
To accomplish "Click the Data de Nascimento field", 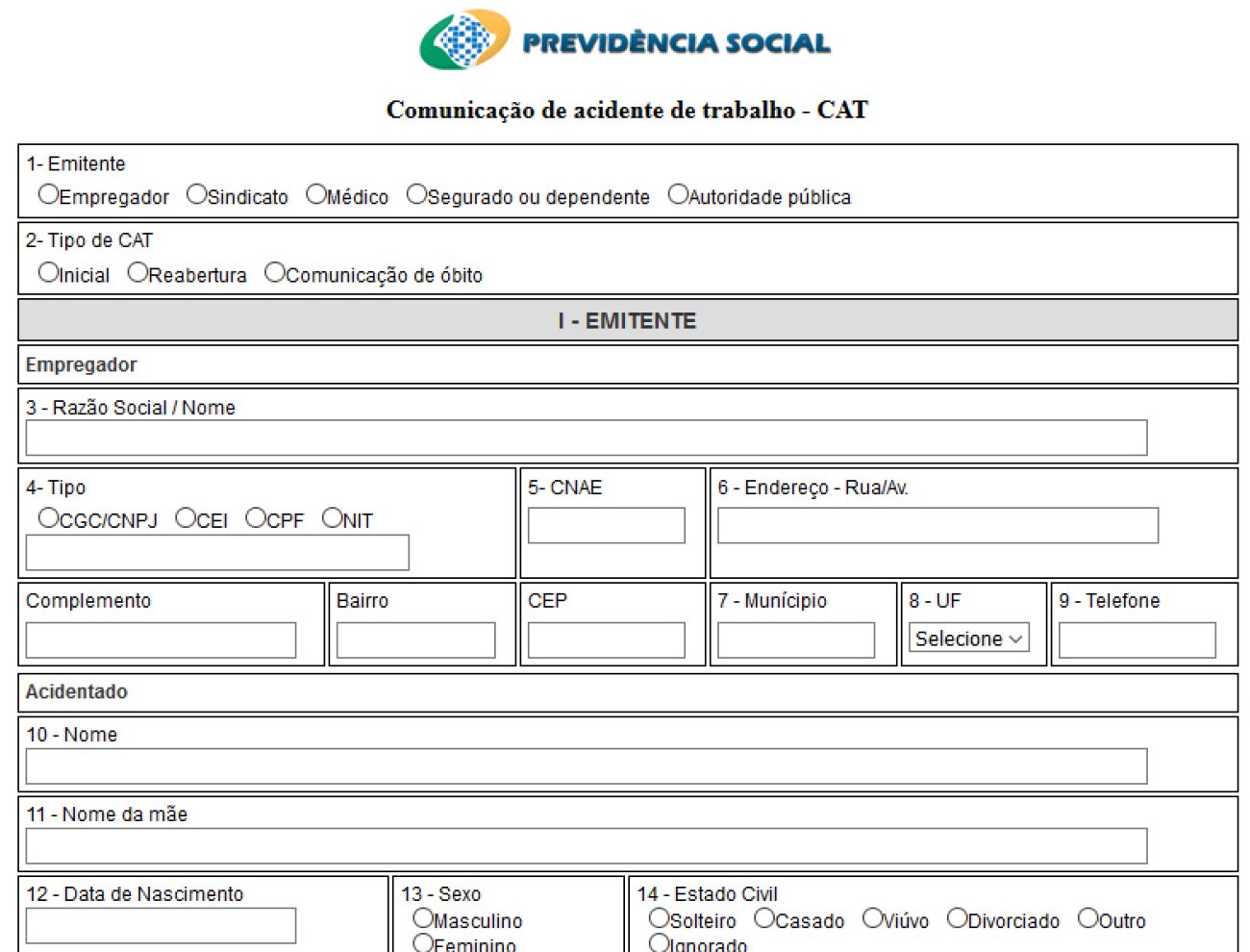I will click(161, 926).
